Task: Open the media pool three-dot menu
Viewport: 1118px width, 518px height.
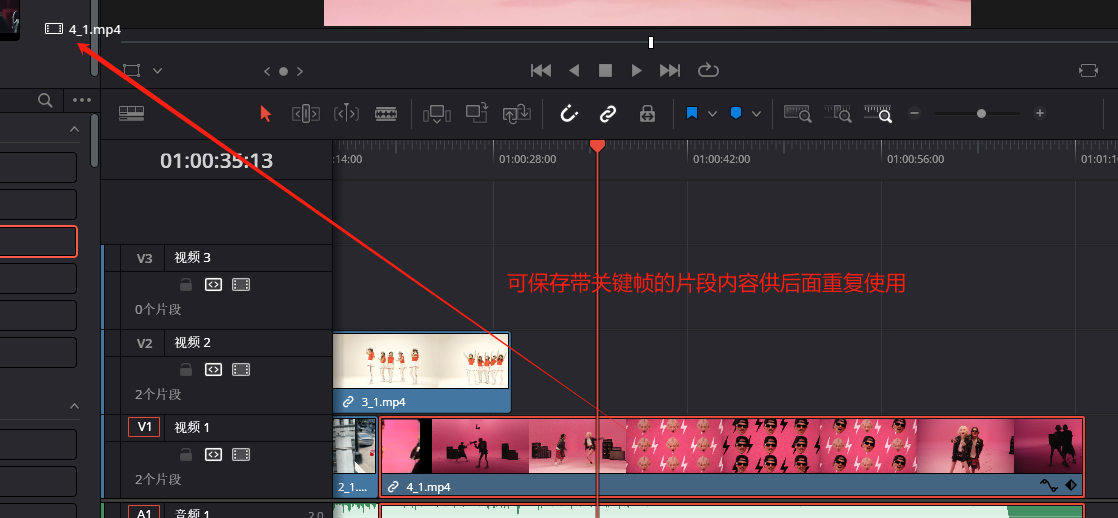Action: click(x=81, y=100)
